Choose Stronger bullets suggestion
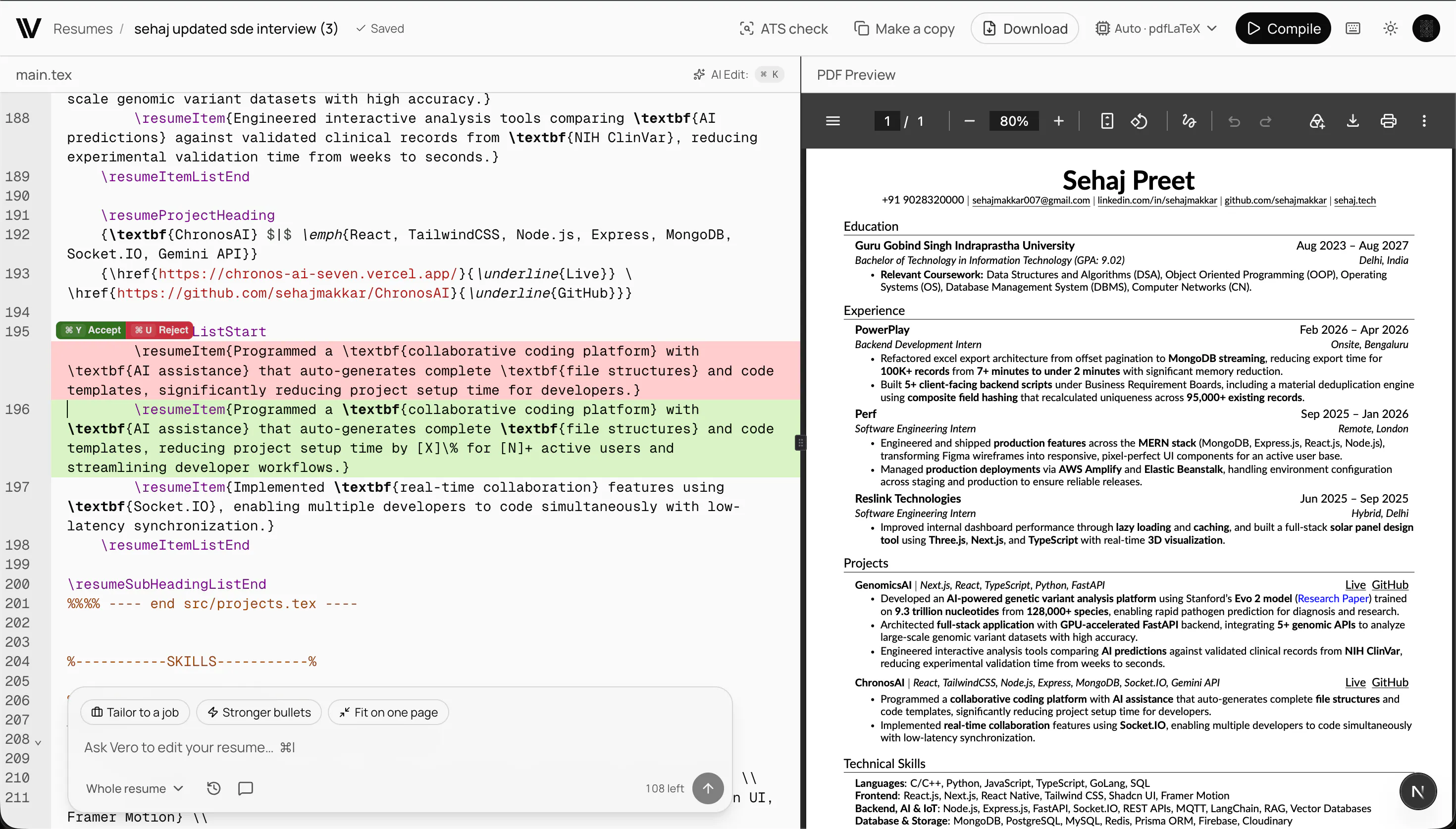1456x829 pixels. point(259,712)
